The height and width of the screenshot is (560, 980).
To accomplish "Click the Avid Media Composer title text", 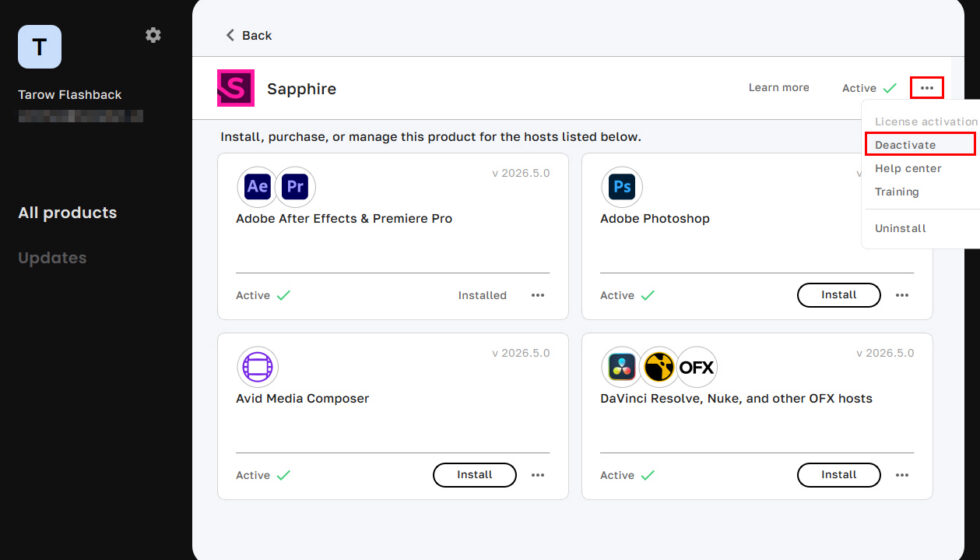I will (x=302, y=398).
